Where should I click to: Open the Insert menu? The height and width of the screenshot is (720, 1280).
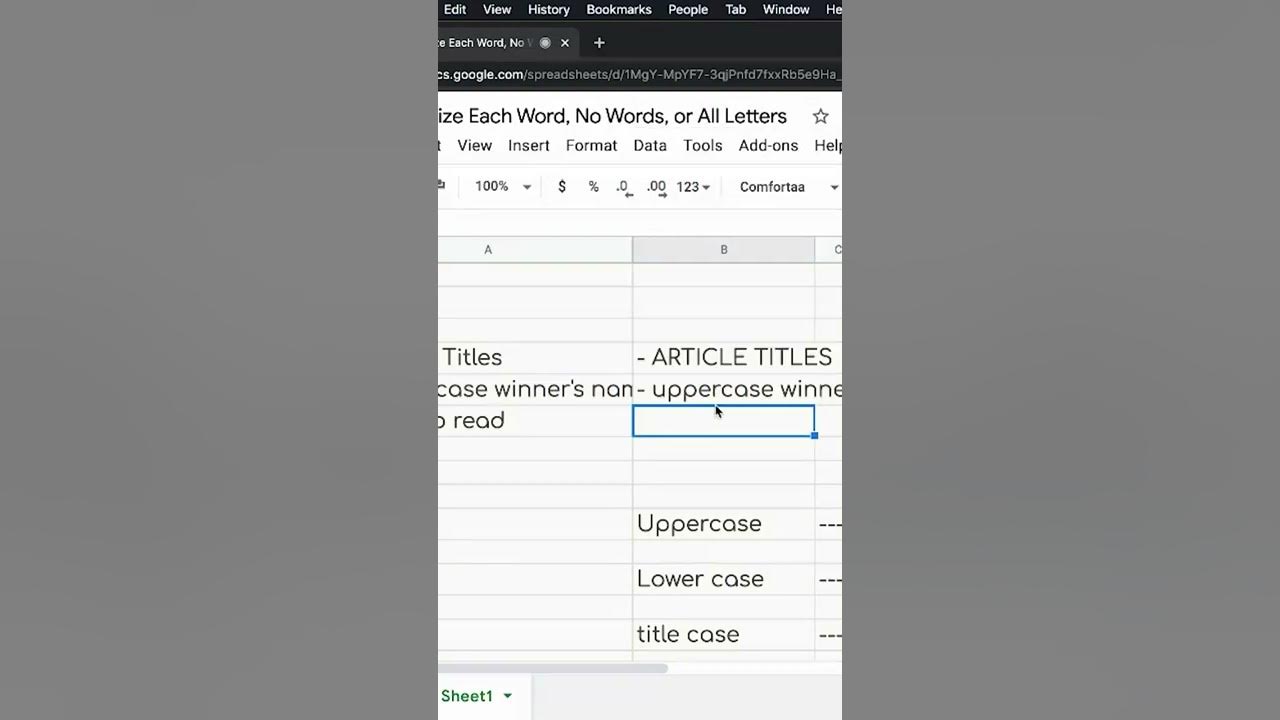[x=529, y=146]
